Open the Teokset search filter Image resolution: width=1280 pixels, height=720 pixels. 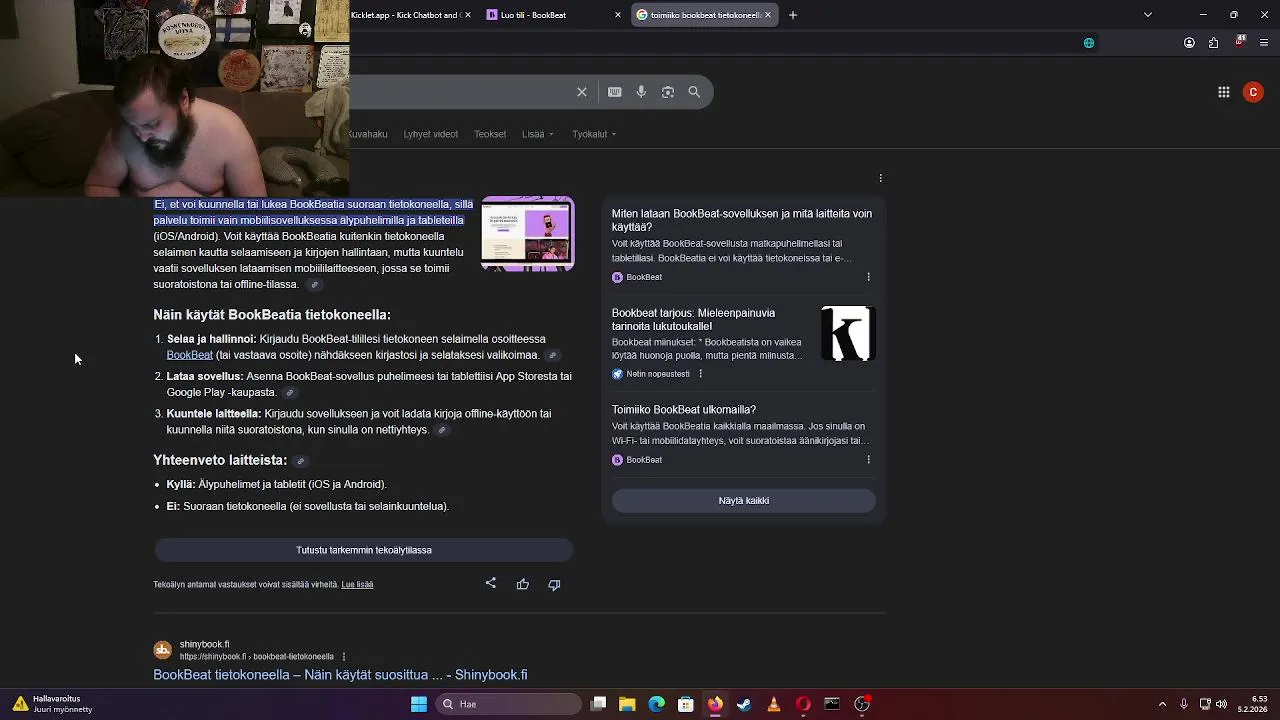click(x=490, y=134)
